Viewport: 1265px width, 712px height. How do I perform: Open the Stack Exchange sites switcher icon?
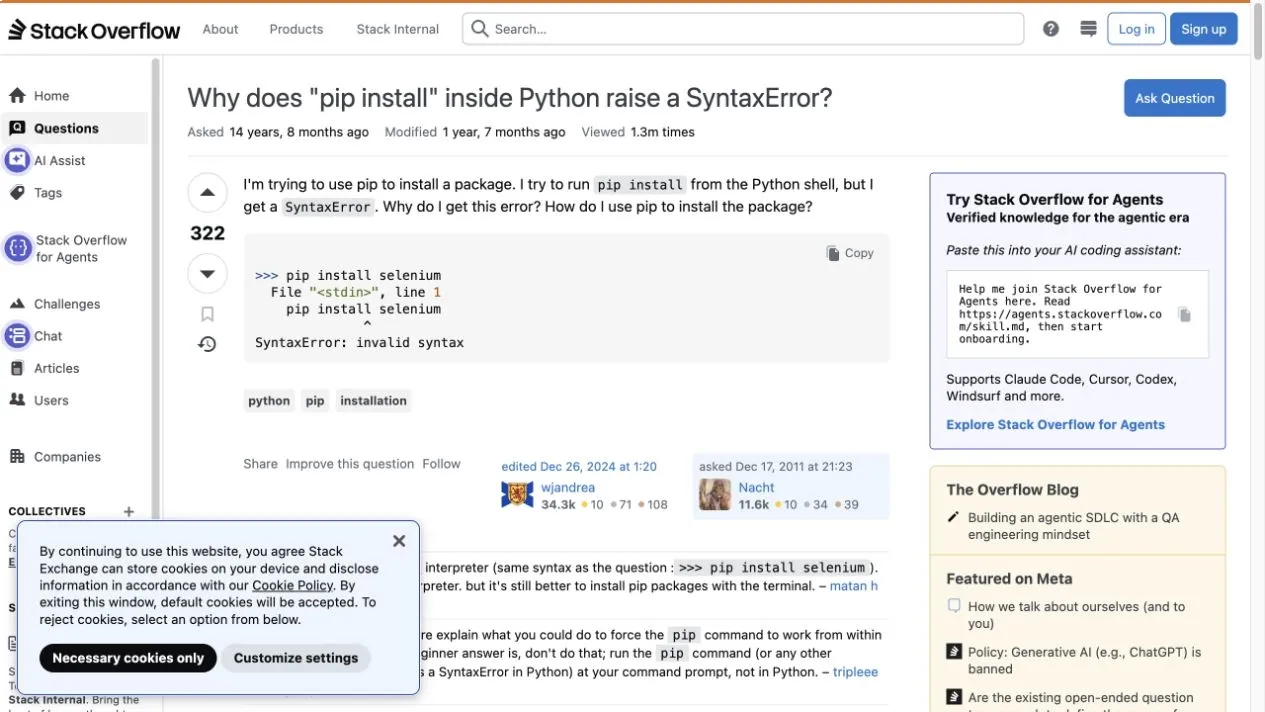(x=1089, y=29)
